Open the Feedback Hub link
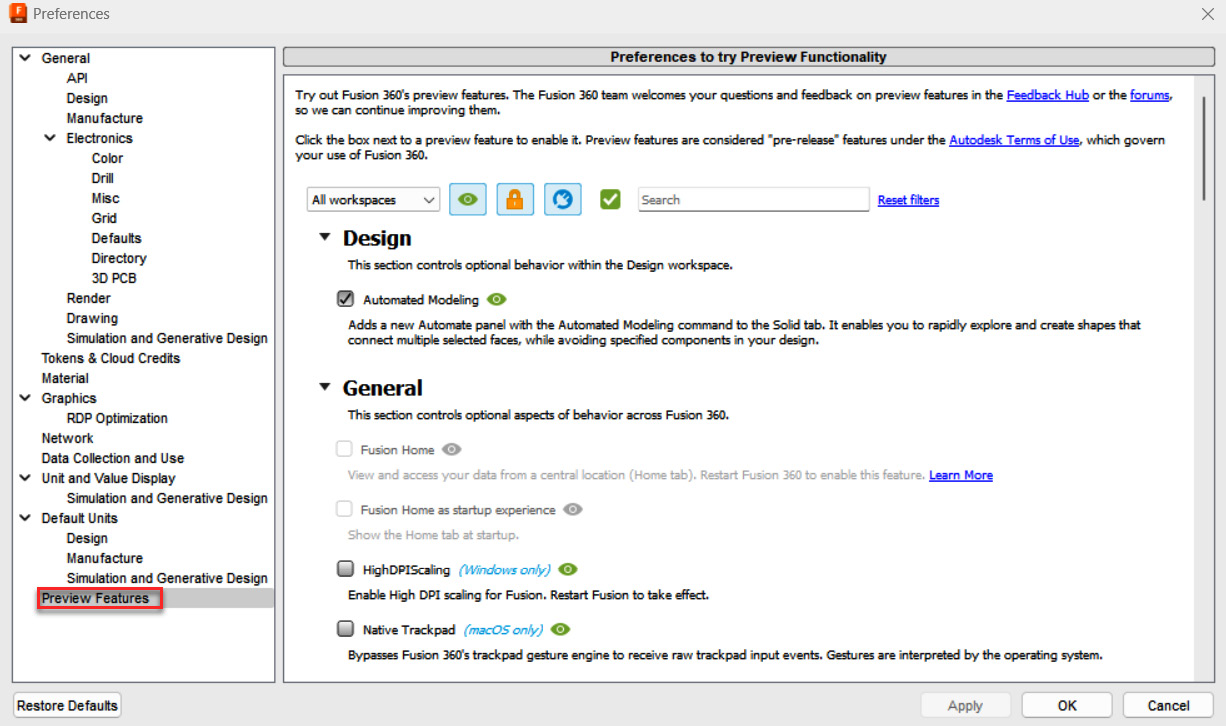Image resolution: width=1226 pixels, height=726 pixels. (1047, 95)
